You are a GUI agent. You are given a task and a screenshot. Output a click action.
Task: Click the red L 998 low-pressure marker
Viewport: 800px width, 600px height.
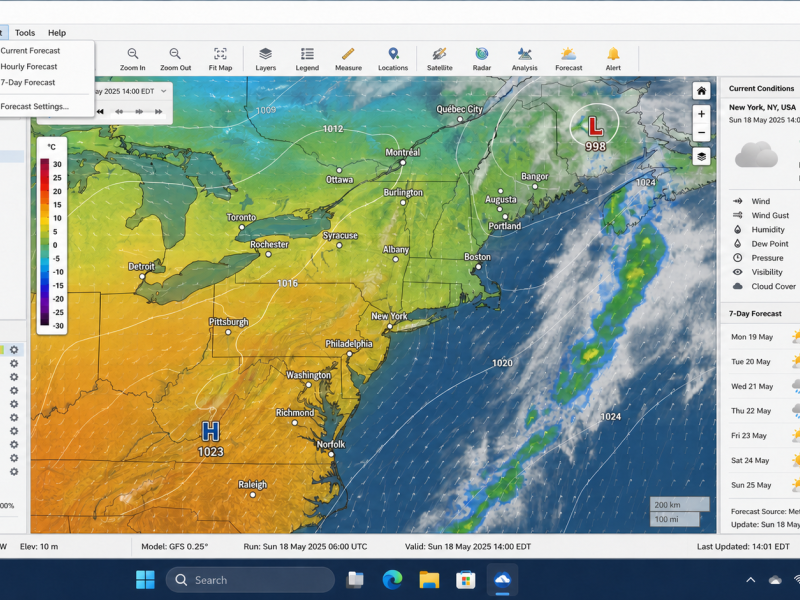tap(594, 133)
